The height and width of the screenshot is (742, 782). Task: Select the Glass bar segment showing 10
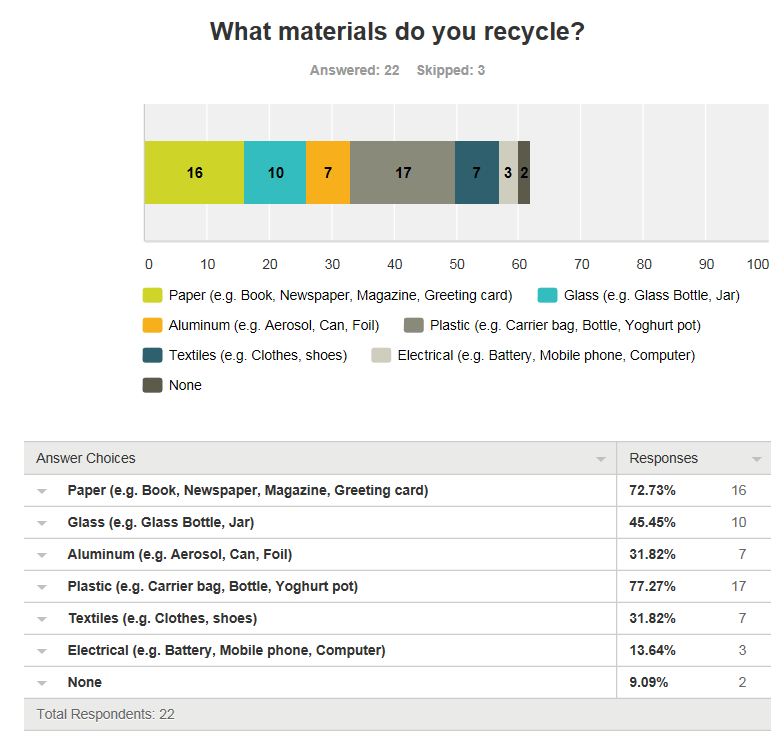[275, 173]
